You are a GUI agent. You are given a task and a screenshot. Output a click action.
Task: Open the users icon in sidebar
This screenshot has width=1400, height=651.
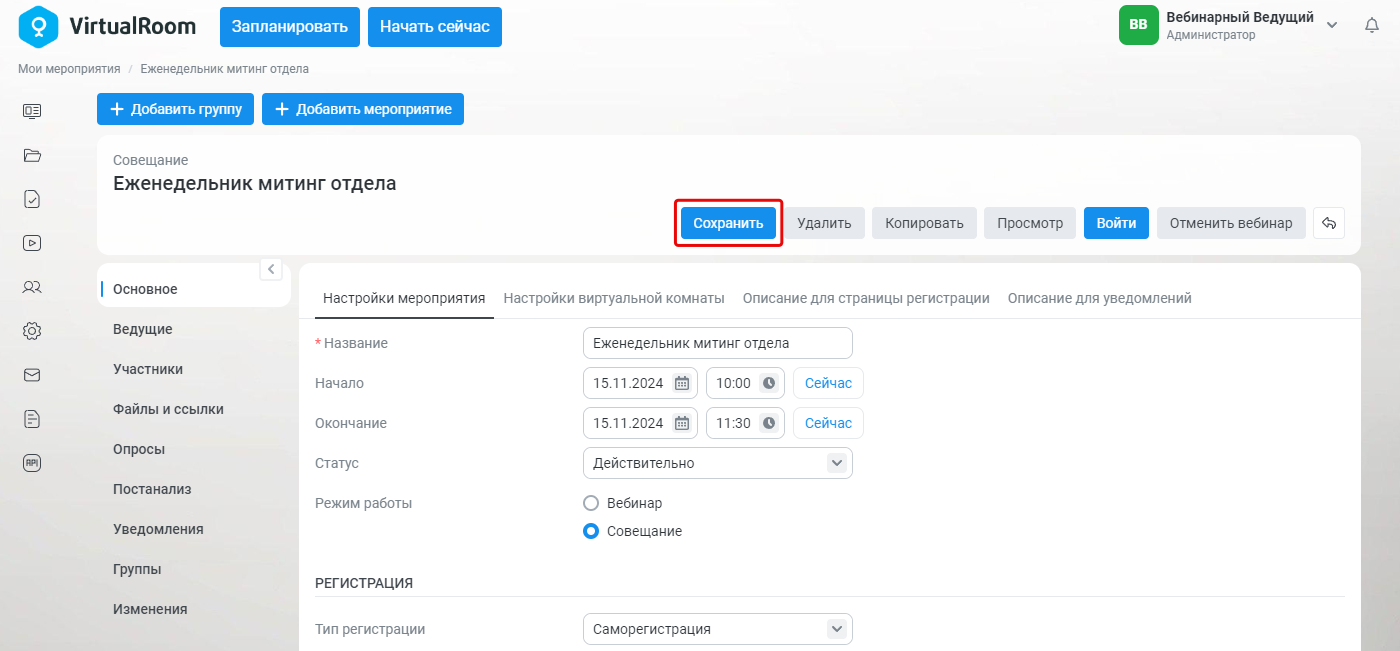[32, 287]
